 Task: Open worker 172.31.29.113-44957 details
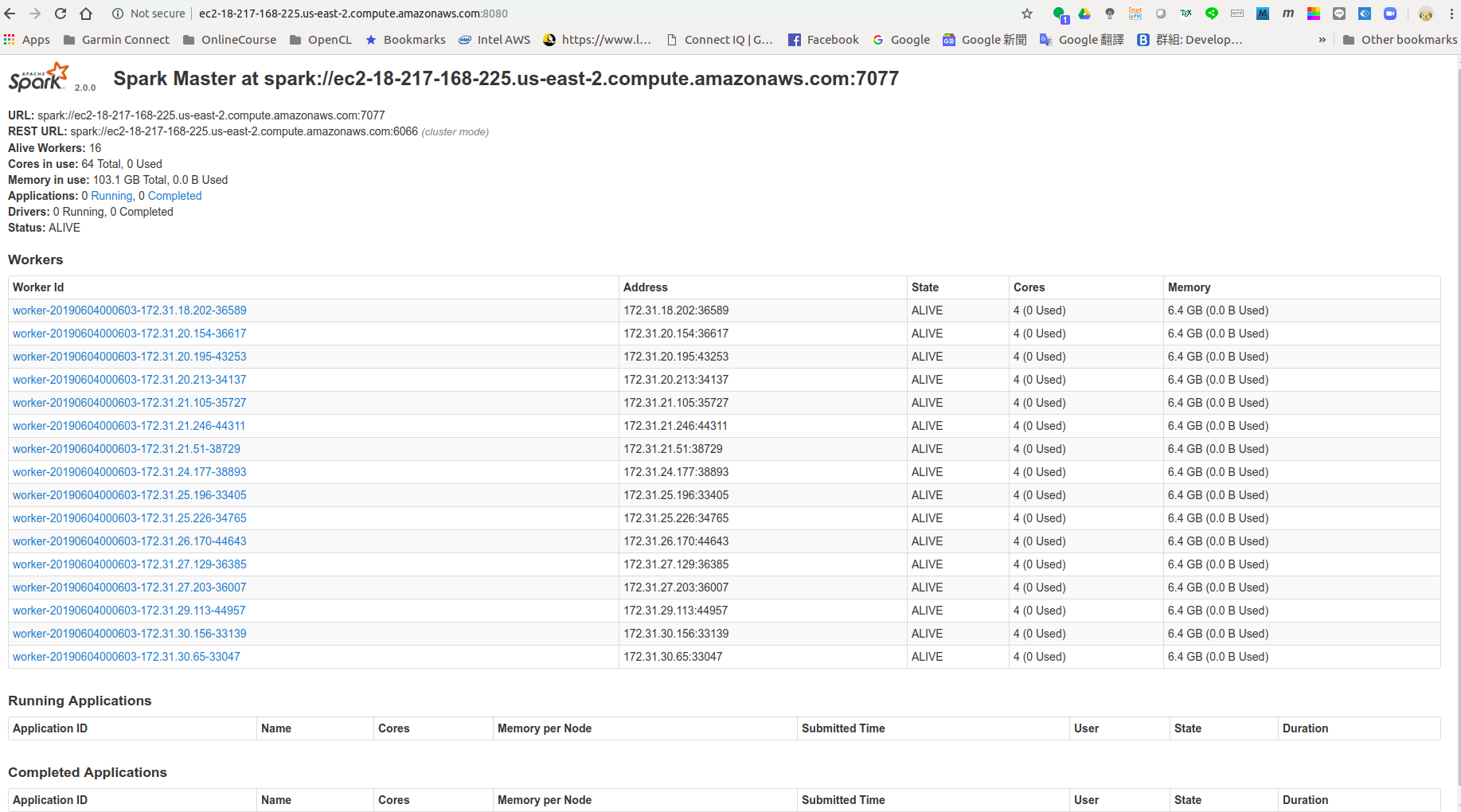coord(129,611)
